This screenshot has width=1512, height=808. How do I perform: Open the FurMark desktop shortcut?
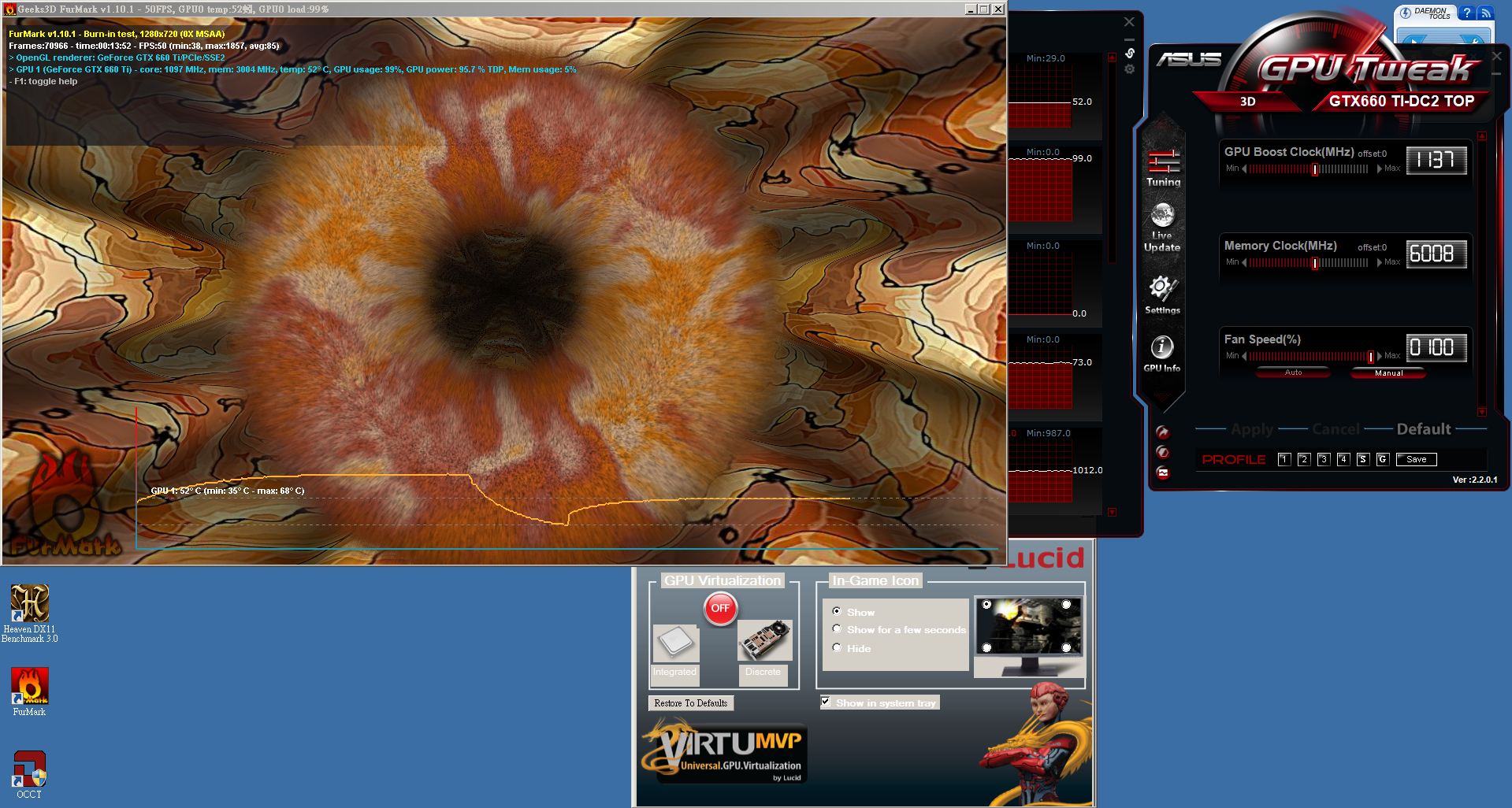[x=29, y=691]
